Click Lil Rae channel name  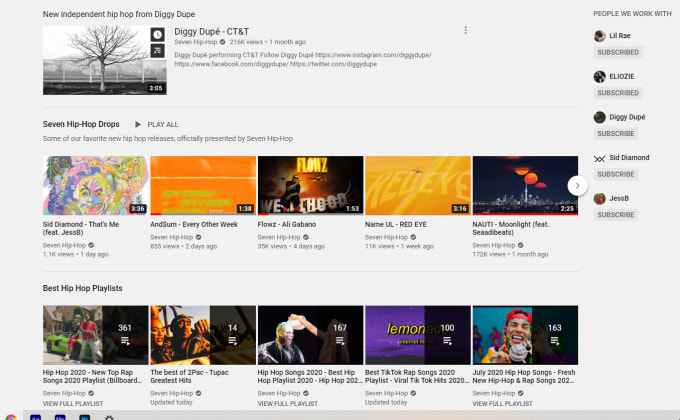620,36
